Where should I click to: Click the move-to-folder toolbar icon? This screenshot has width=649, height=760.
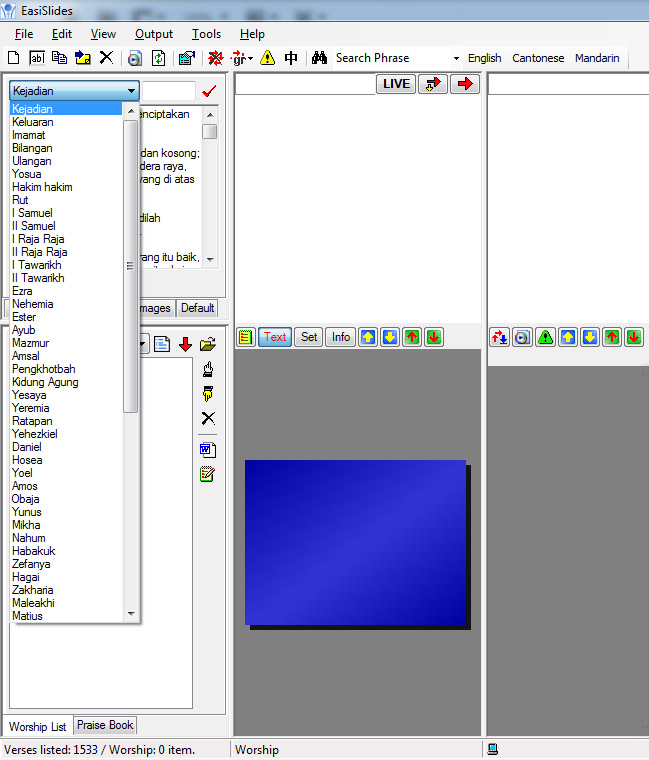(83, 58)
